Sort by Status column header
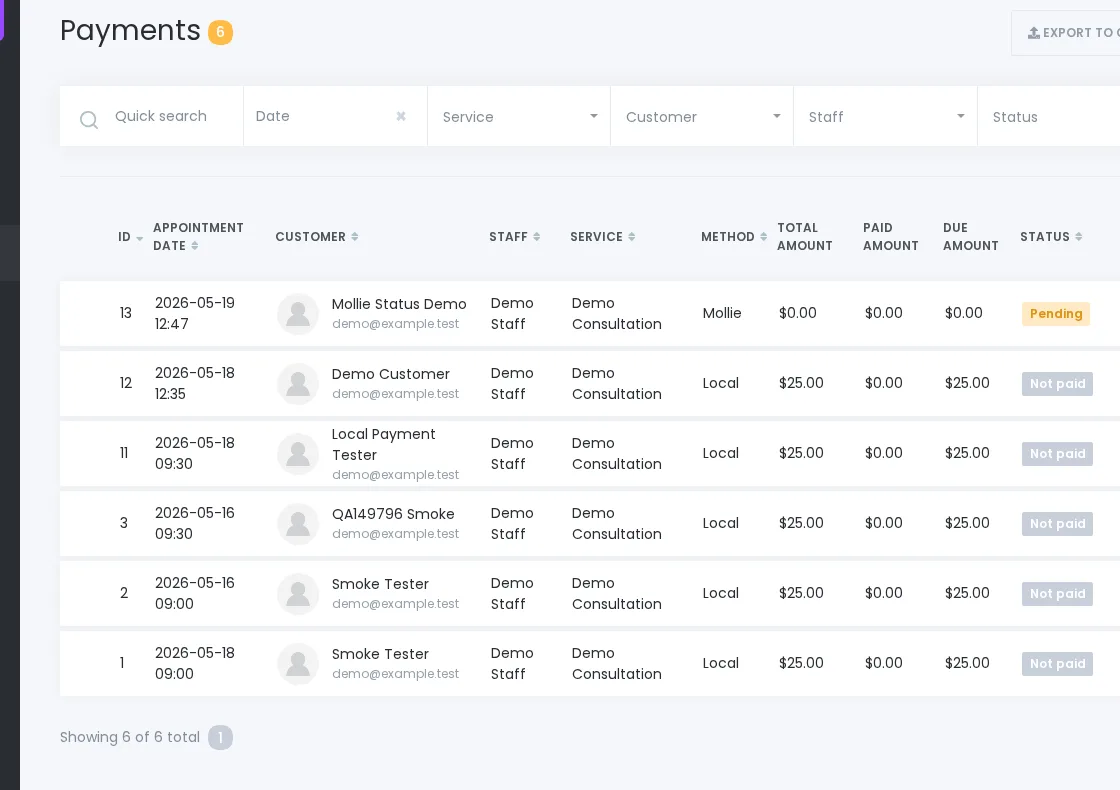 (x=1051, y=236)
